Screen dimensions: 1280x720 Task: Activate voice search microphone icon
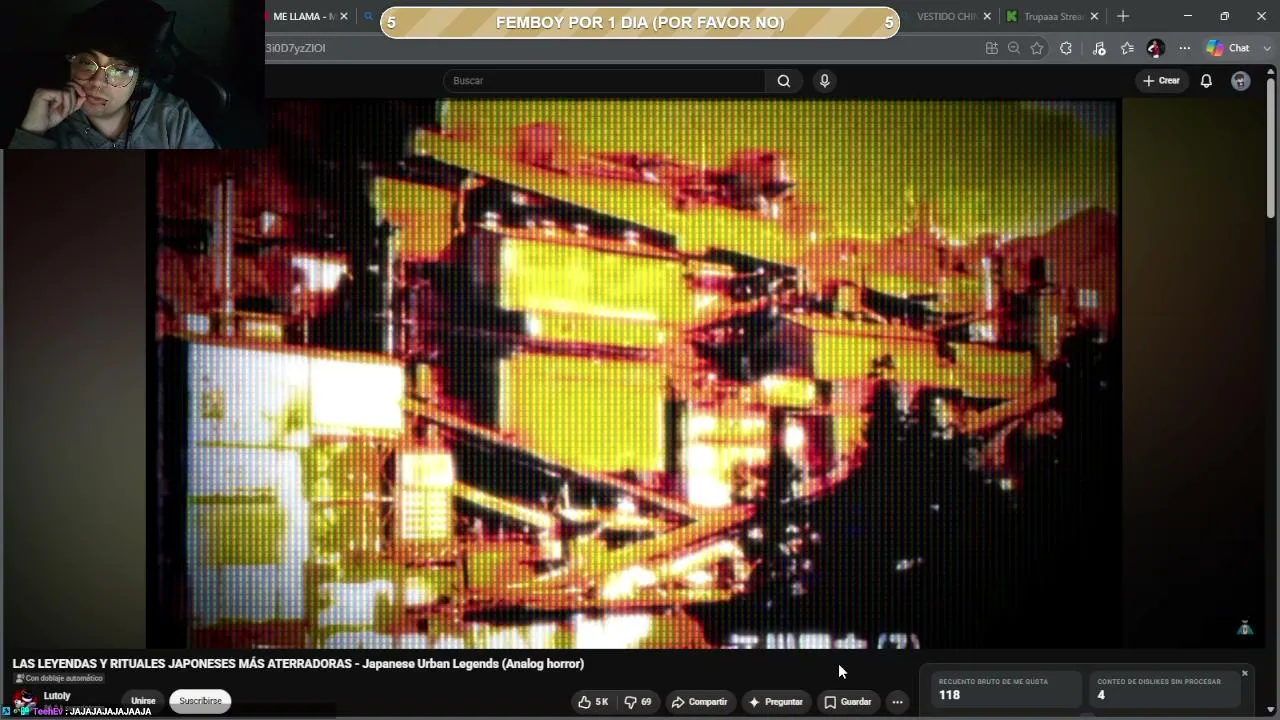824,81
